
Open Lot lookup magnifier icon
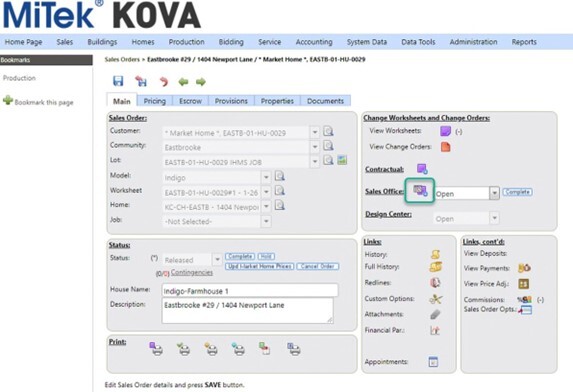(328, 160)
